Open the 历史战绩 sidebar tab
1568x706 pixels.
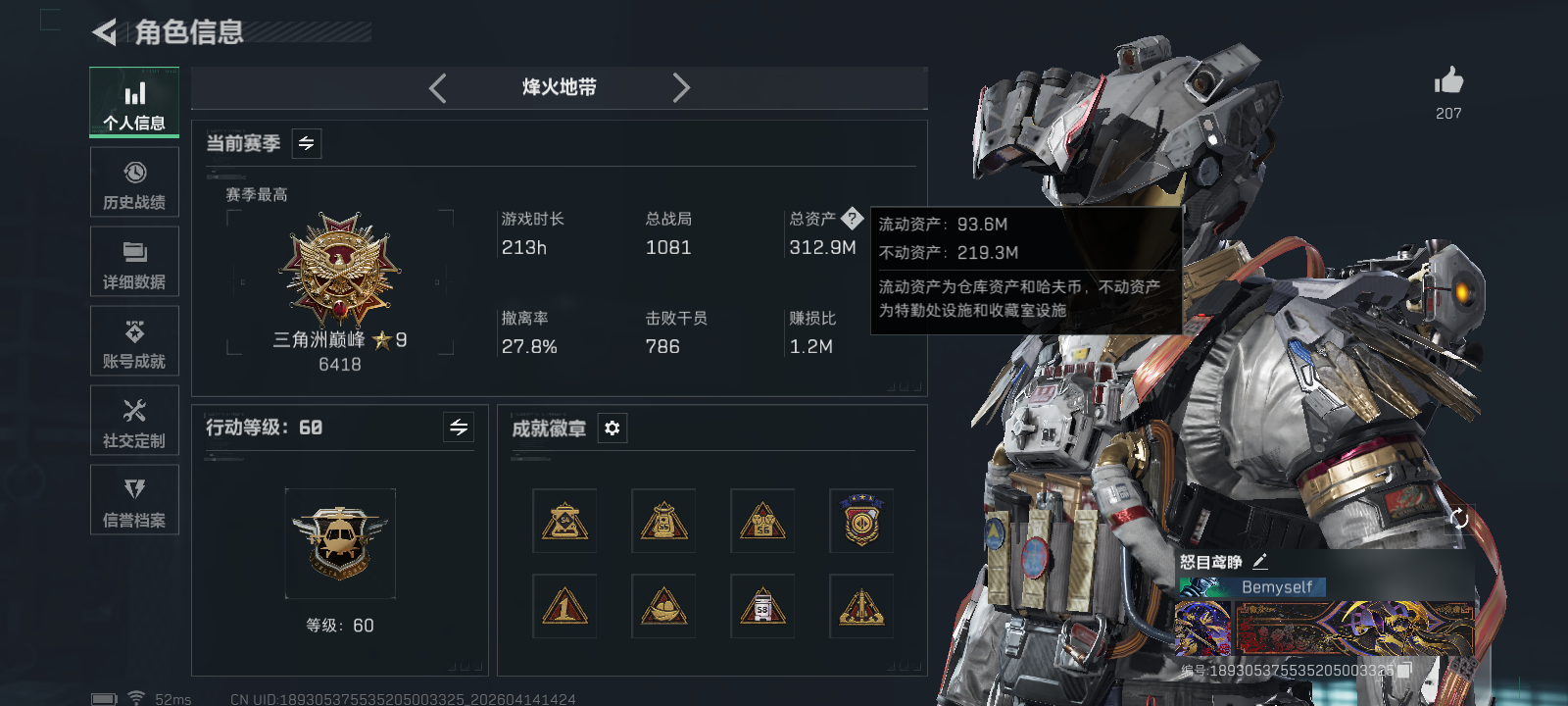pos(134,182)
